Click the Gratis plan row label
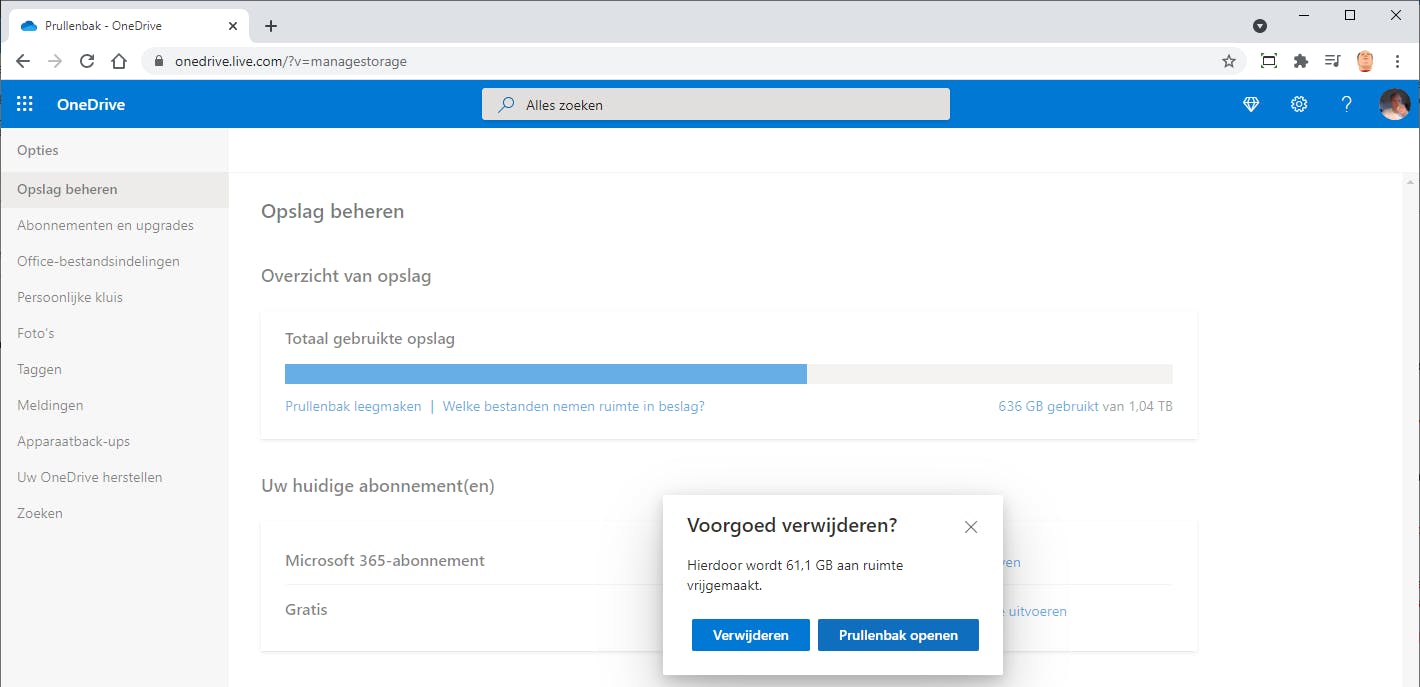Viewport: 1420px width, 687px height. point(306,609)
